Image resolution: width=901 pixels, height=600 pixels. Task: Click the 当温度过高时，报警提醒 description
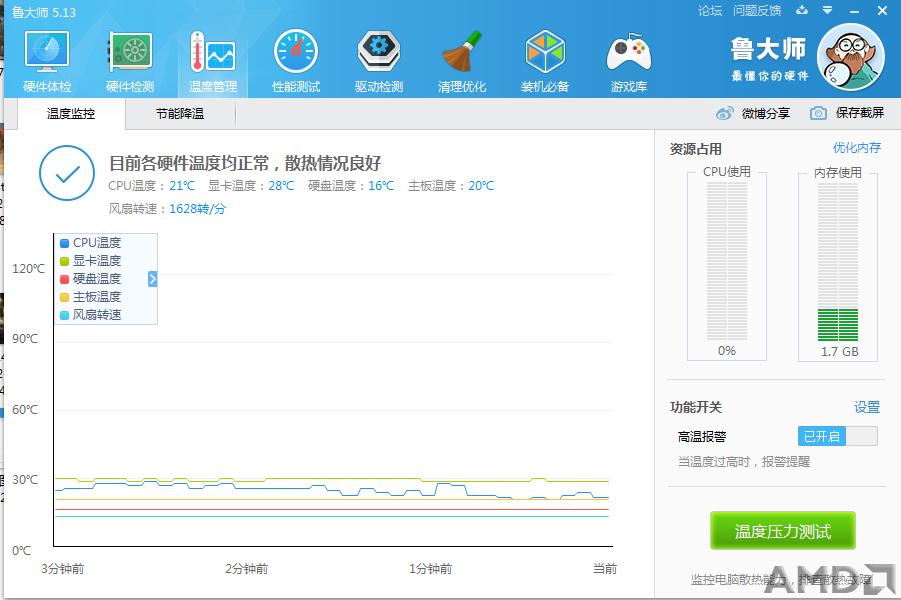click(x=744, y=461)
